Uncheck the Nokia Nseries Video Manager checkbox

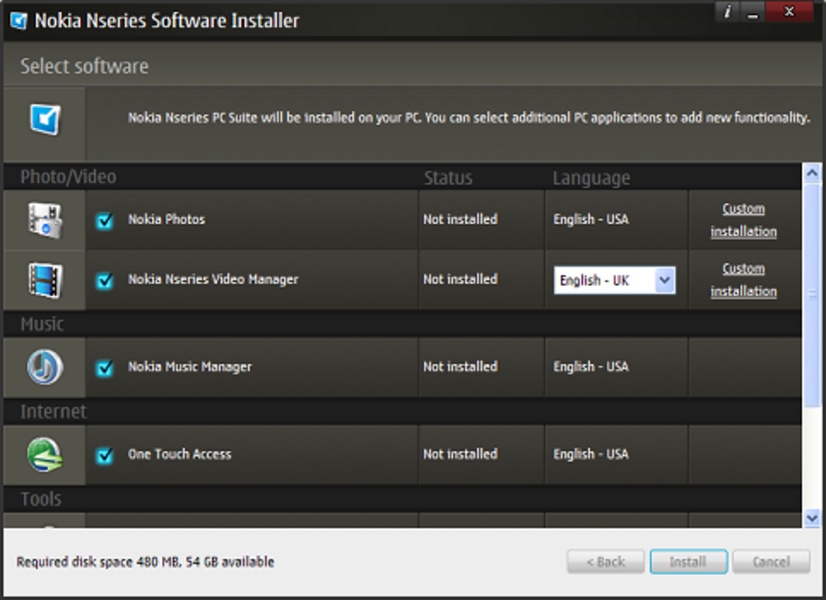pyautogui.click(x=105, y=281)
